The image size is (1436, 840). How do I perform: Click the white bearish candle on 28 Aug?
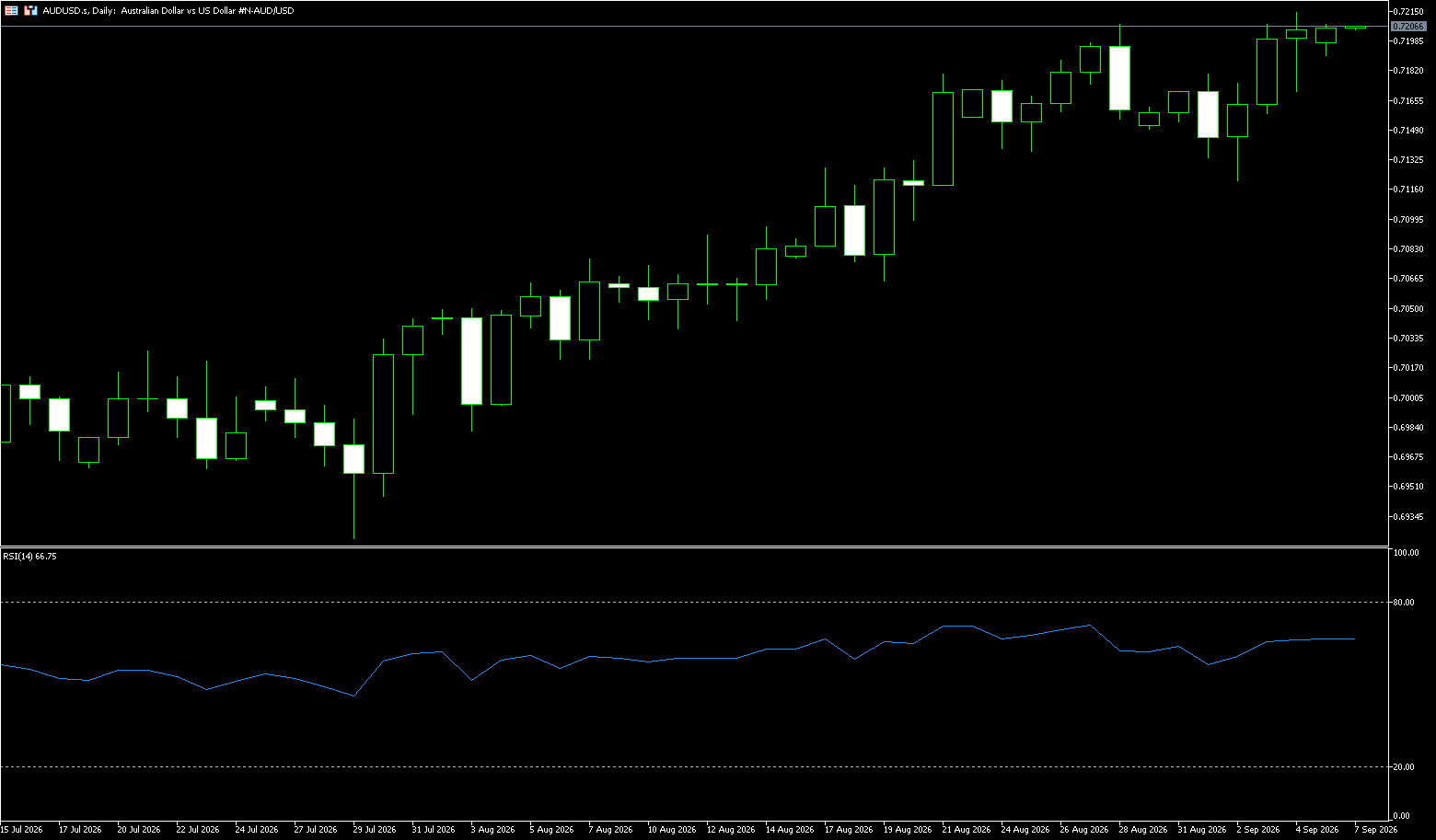[1119, 78]
